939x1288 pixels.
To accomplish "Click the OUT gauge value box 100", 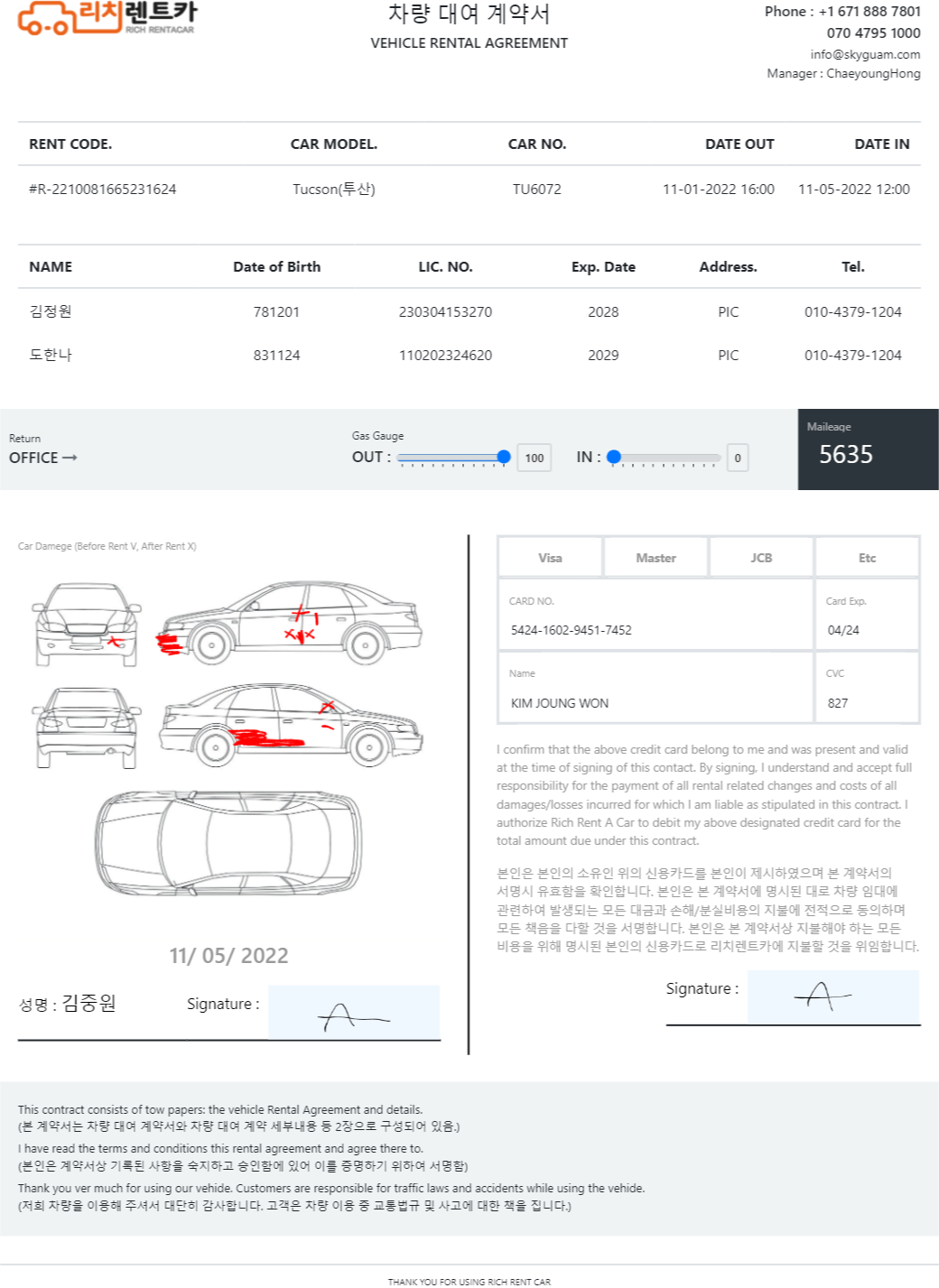I will (535, 458).
